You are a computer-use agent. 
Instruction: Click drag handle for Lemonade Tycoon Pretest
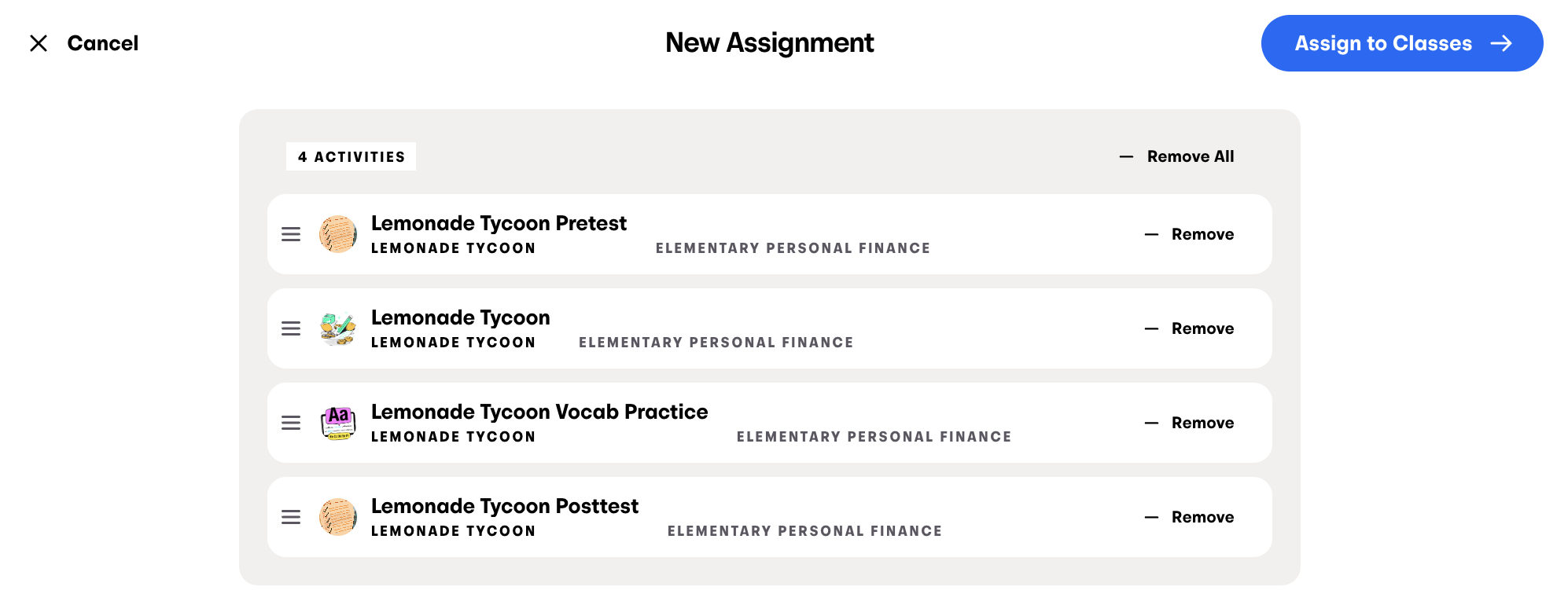point(291,234)
